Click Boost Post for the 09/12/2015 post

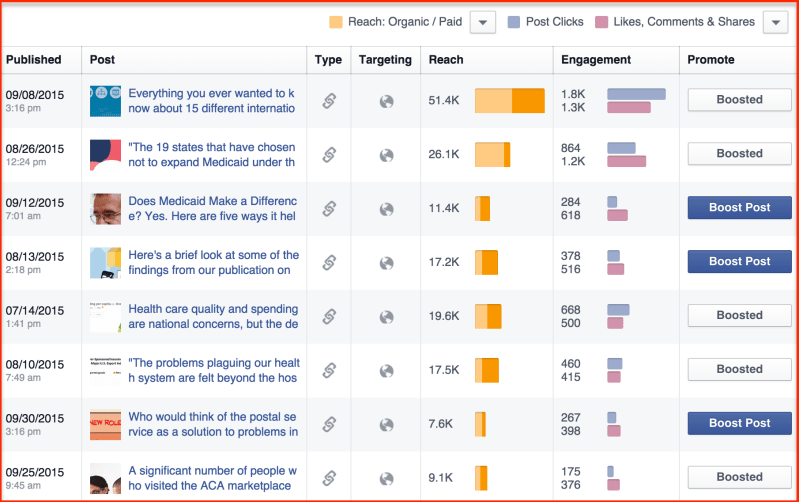pyautogui.click(x=739, y=208)
